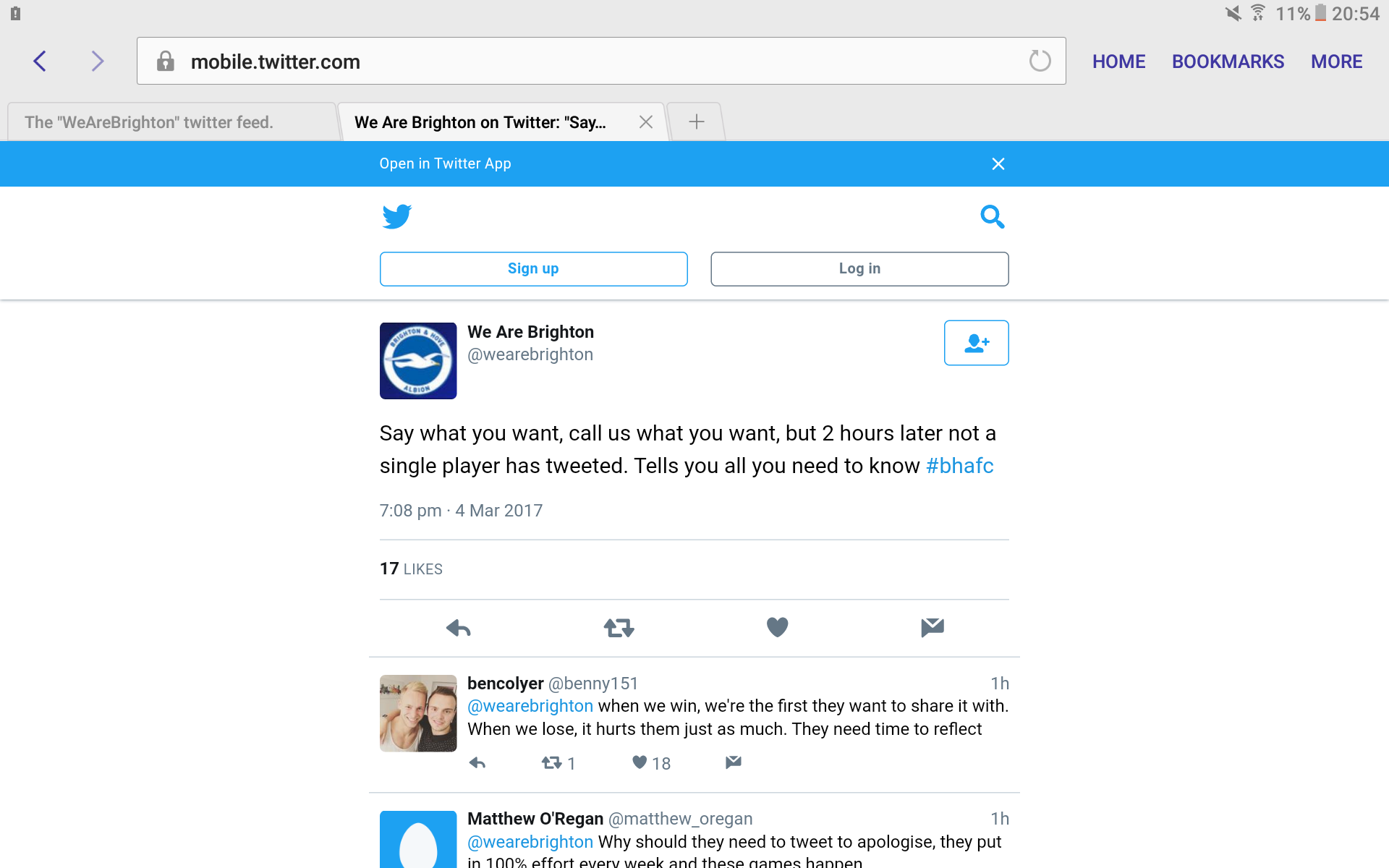Open the bencolyer username link
Viewport: 1389px width, 868px height.
click(x=505, y=684)
